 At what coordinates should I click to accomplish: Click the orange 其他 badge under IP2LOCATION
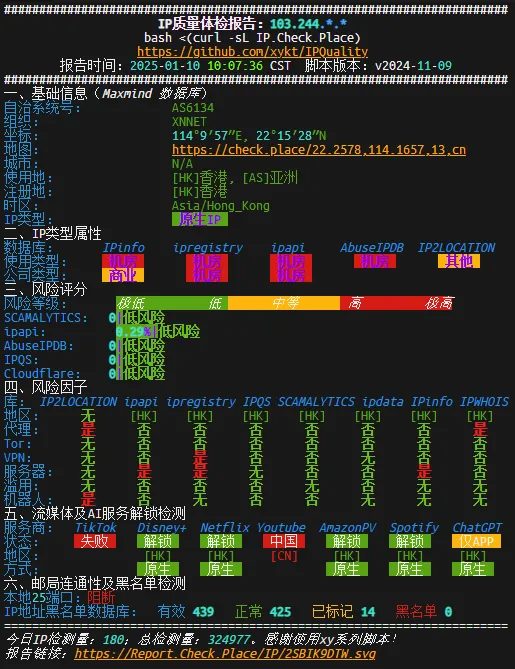pyautogui.click(x=459, y=261)
